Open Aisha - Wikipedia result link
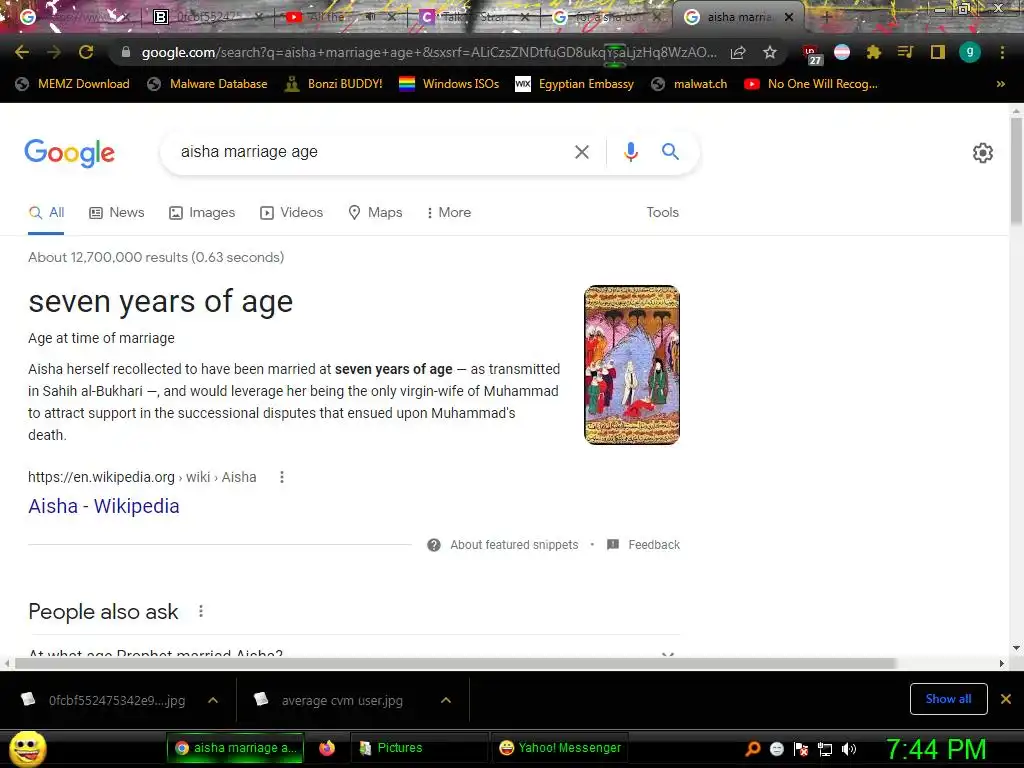 104,506
